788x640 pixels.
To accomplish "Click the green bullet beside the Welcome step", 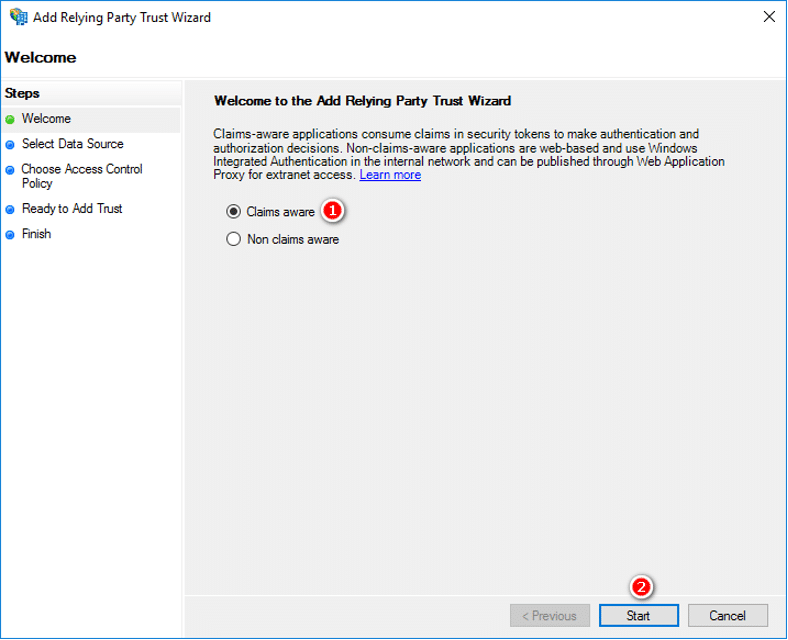I will (x=10, y=120).
